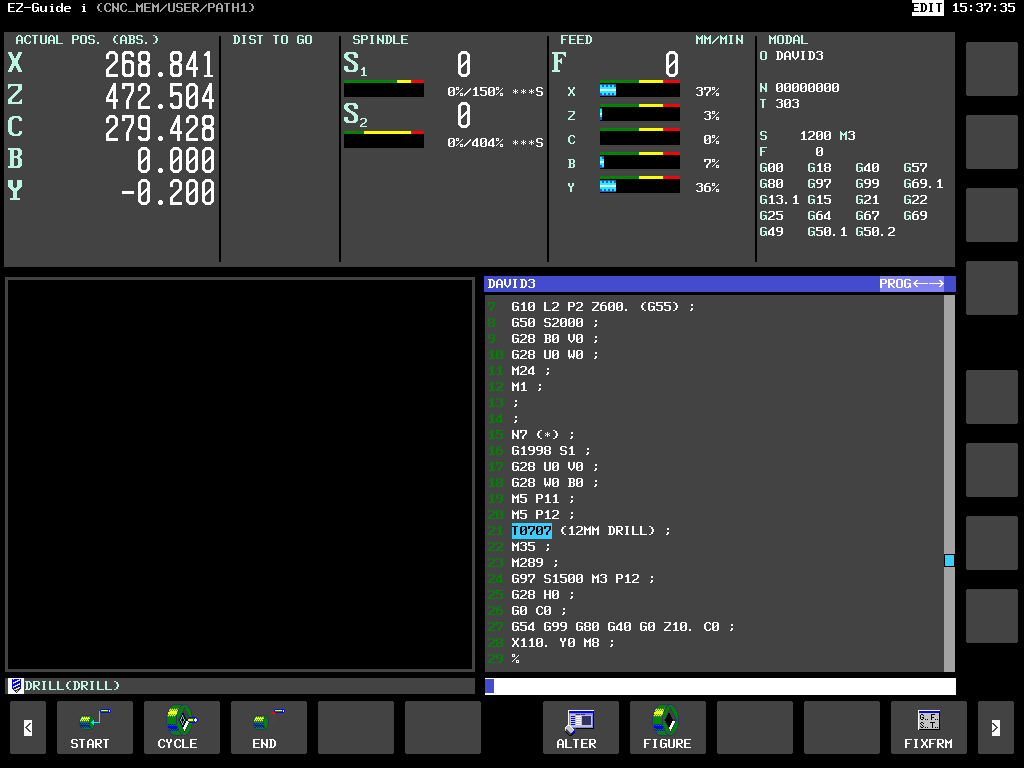
Task: Click the top vertical soft key on right
Action: click(x=991, y=69)
